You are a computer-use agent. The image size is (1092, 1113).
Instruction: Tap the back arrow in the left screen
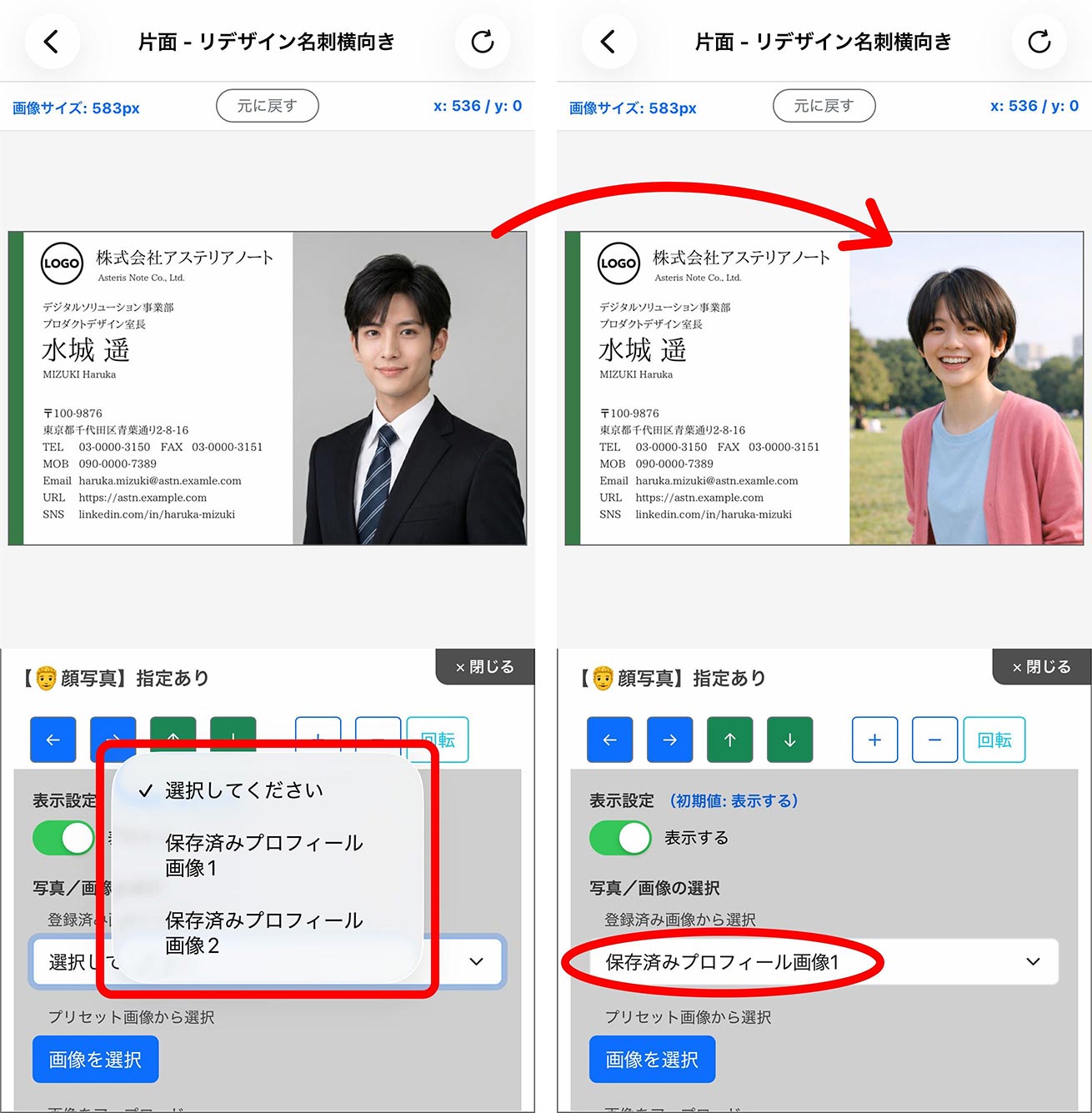click(x=52, y=41)
